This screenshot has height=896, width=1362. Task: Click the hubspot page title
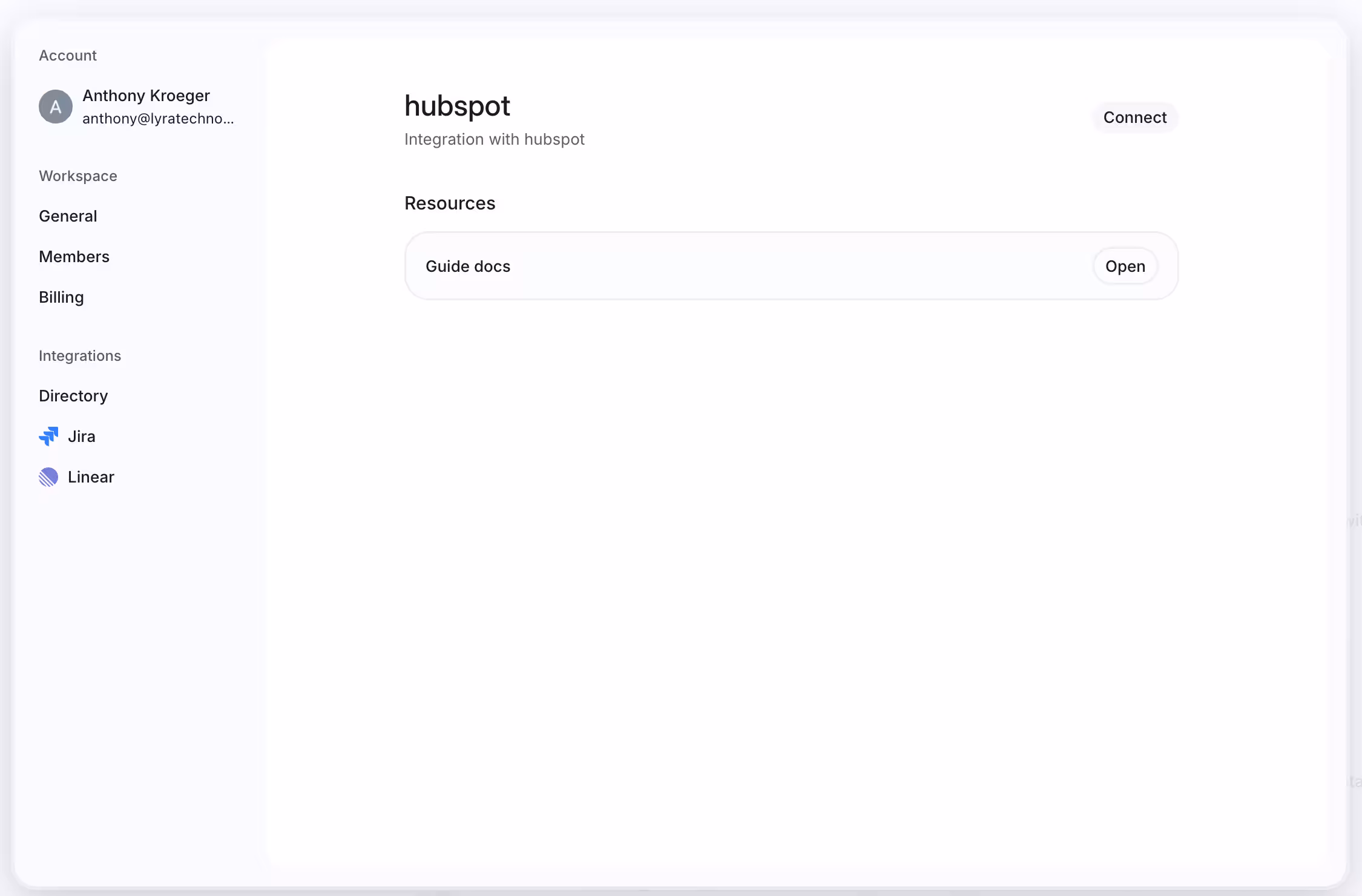(x=457, y=106)
